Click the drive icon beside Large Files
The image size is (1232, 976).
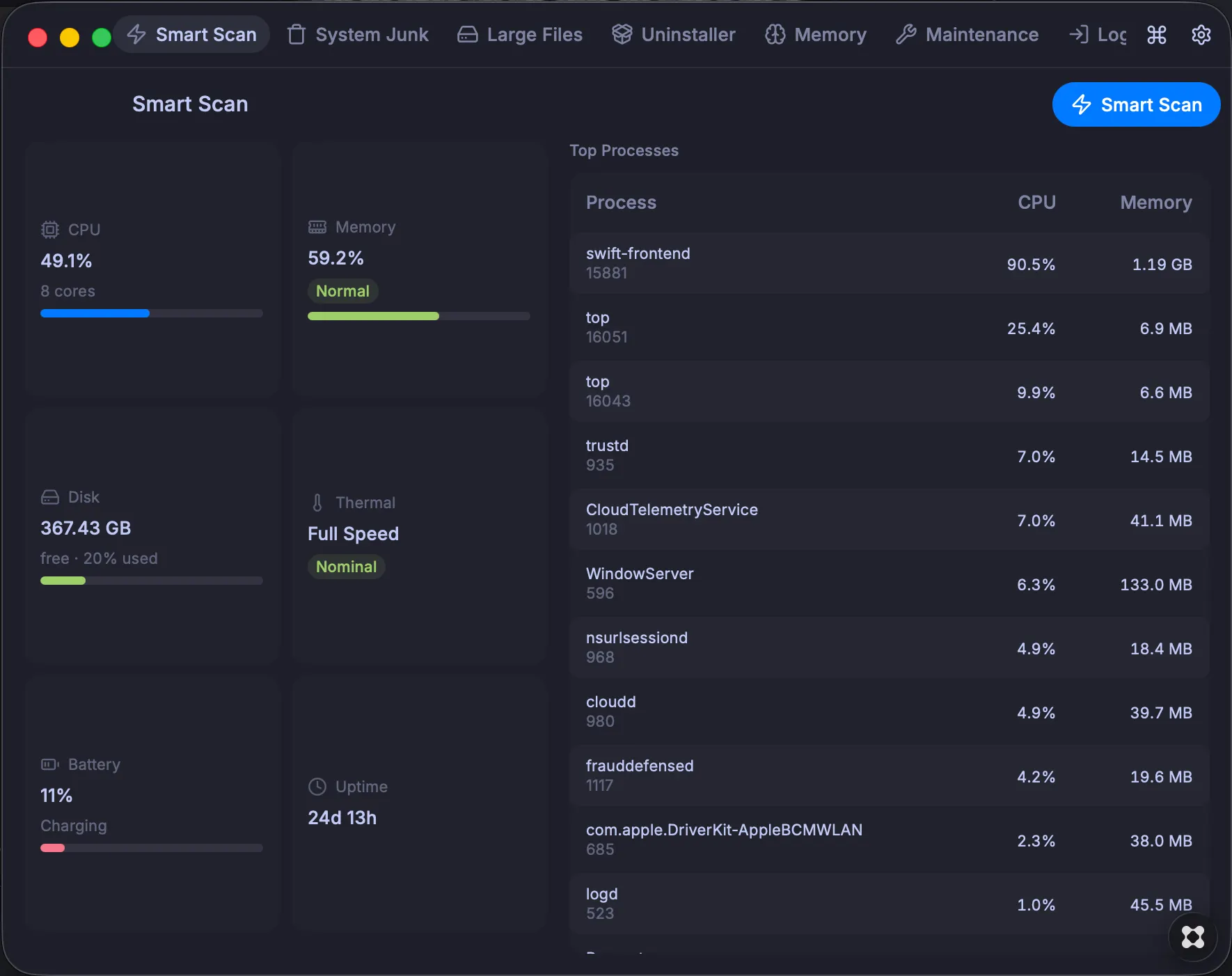click(x=467, y=34)
